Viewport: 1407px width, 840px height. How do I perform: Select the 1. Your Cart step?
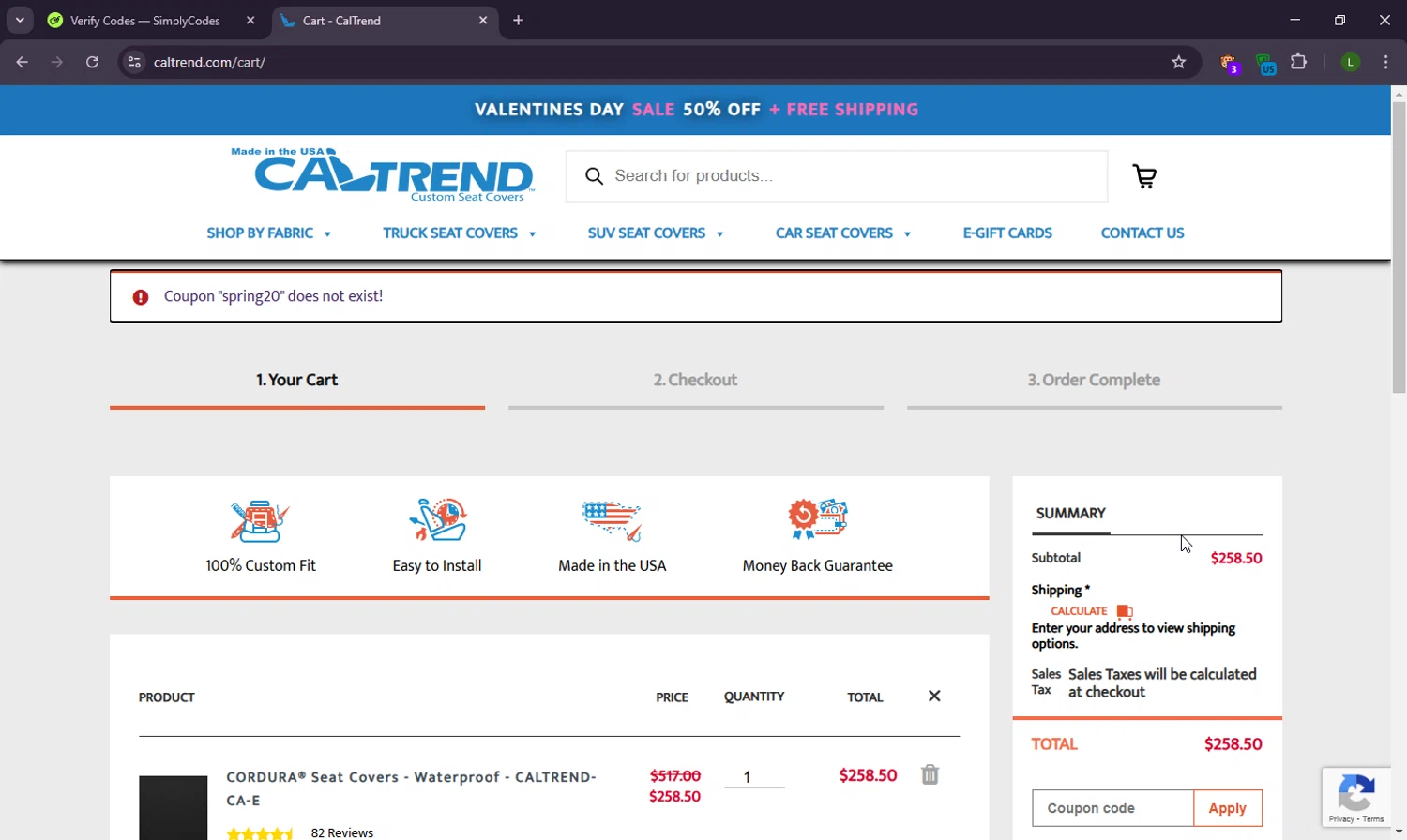[297, 380]
